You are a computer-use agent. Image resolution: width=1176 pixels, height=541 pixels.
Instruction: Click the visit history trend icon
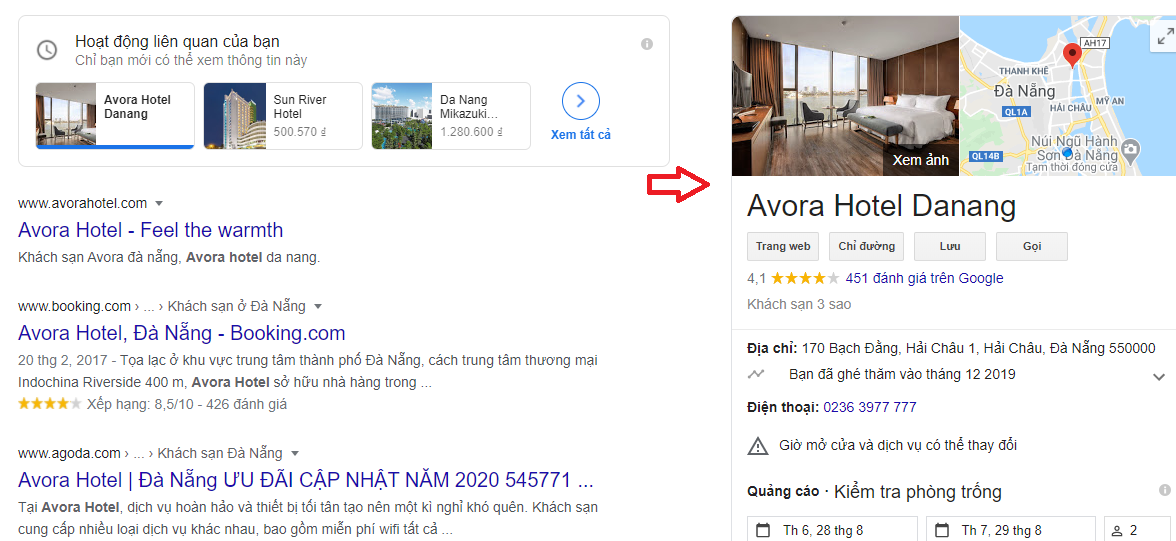point(756,373)
